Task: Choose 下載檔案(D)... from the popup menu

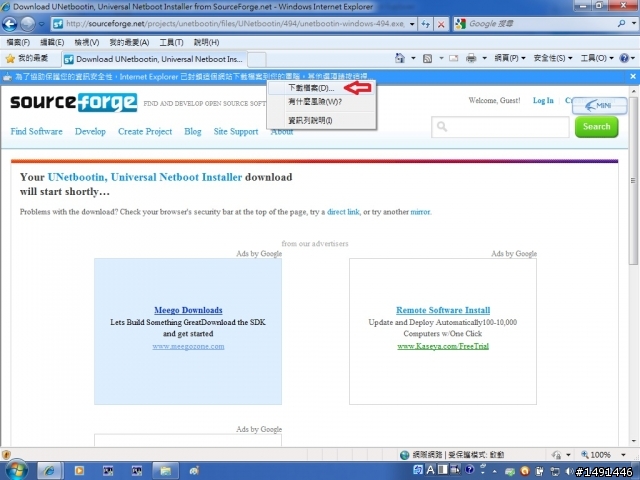Action: (321, 88)
